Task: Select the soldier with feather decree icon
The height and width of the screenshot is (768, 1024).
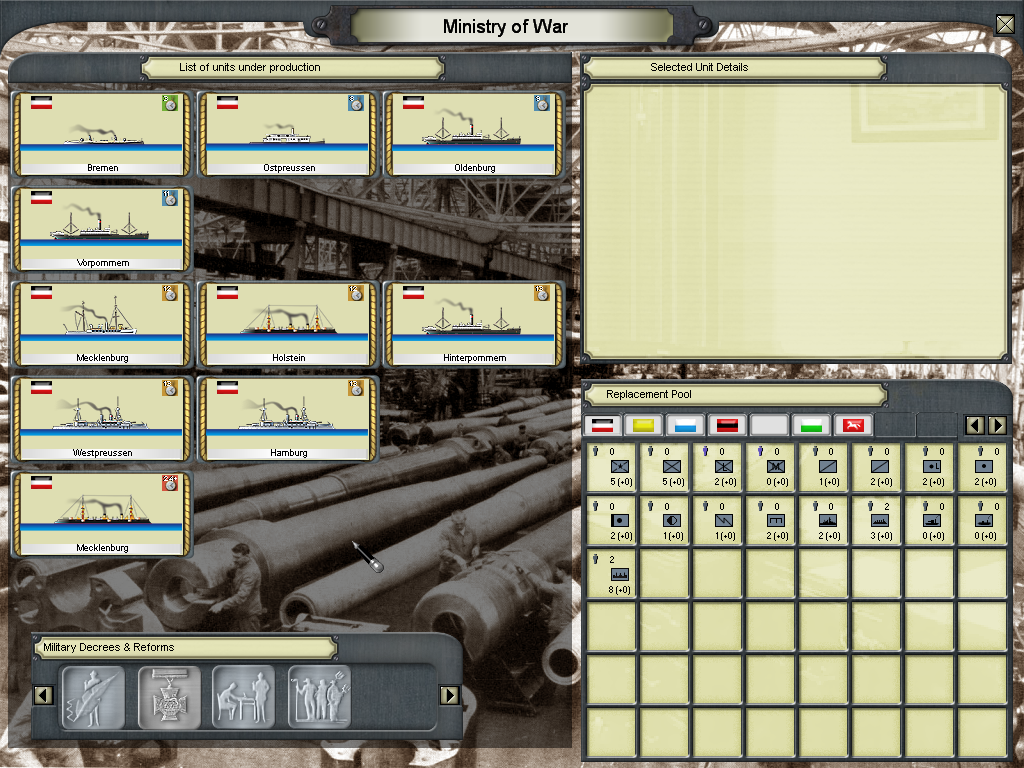Action: click(93, 696)
